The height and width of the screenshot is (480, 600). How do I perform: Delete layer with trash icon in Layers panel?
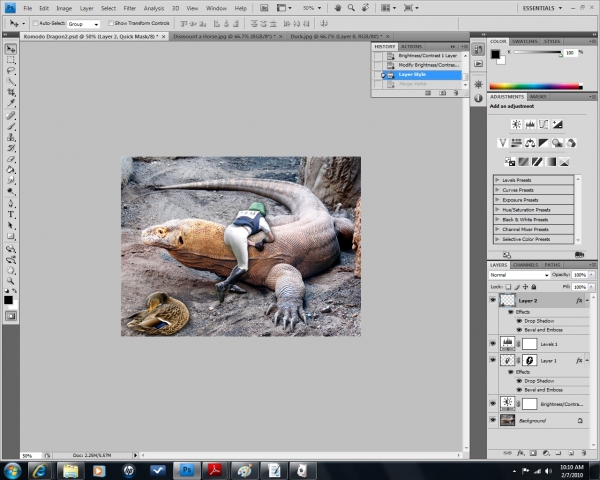[x=584, y=453]
